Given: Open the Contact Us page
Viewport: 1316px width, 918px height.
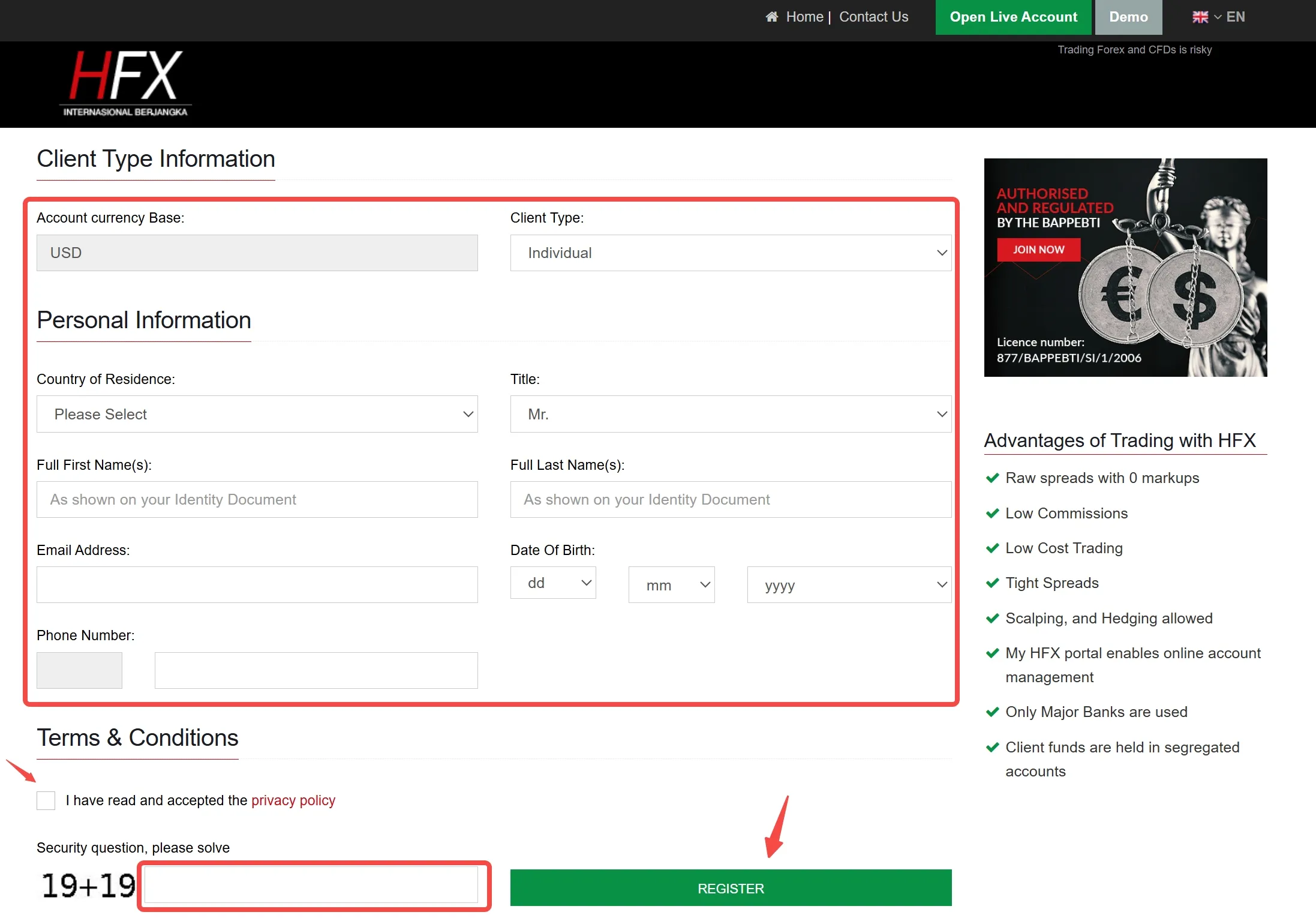Looking at the screenshot, I should tap(873, 17).
